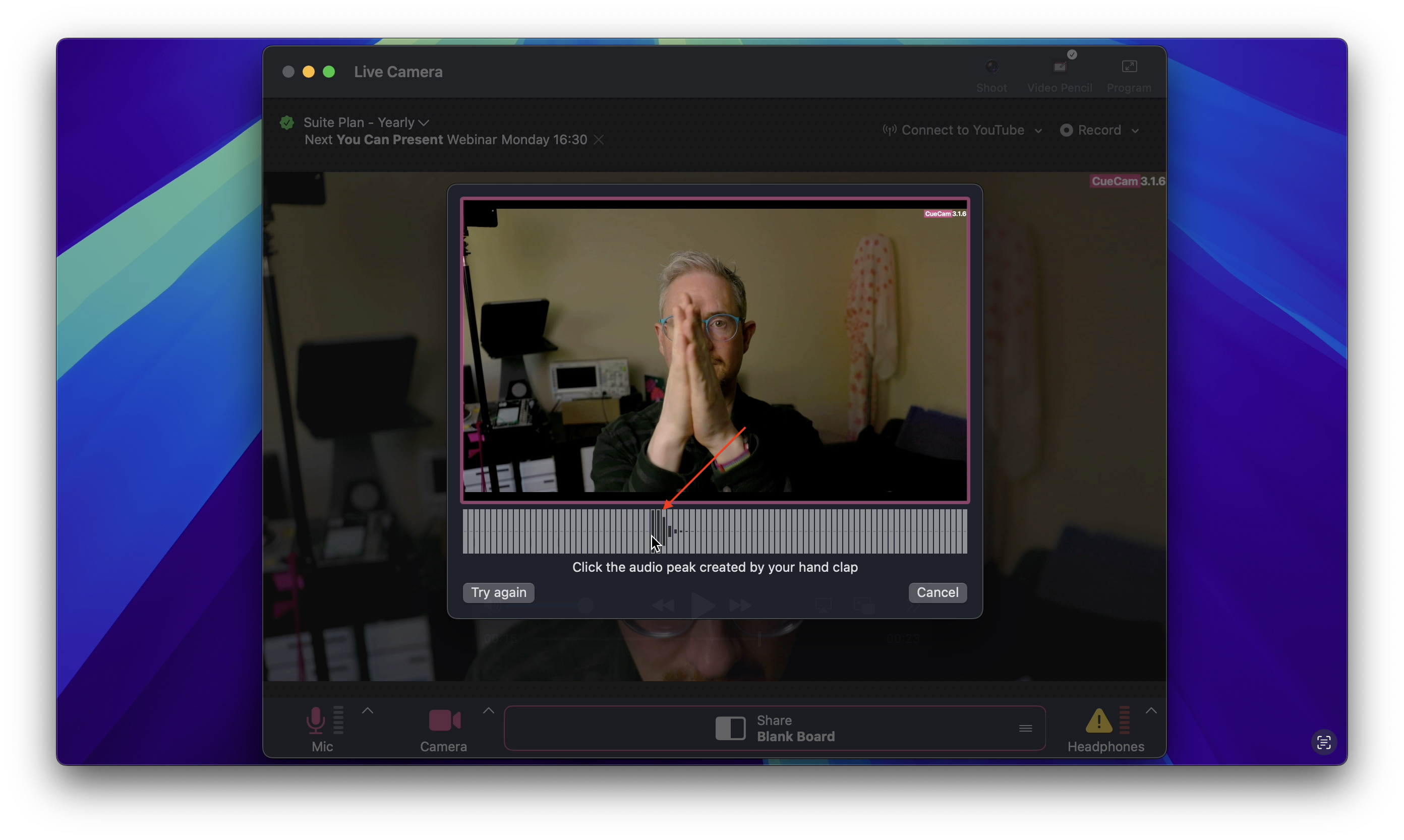Expand the Mic options chevron
This screenshot has height=840, width=1404.
click(x=368, y=711)
